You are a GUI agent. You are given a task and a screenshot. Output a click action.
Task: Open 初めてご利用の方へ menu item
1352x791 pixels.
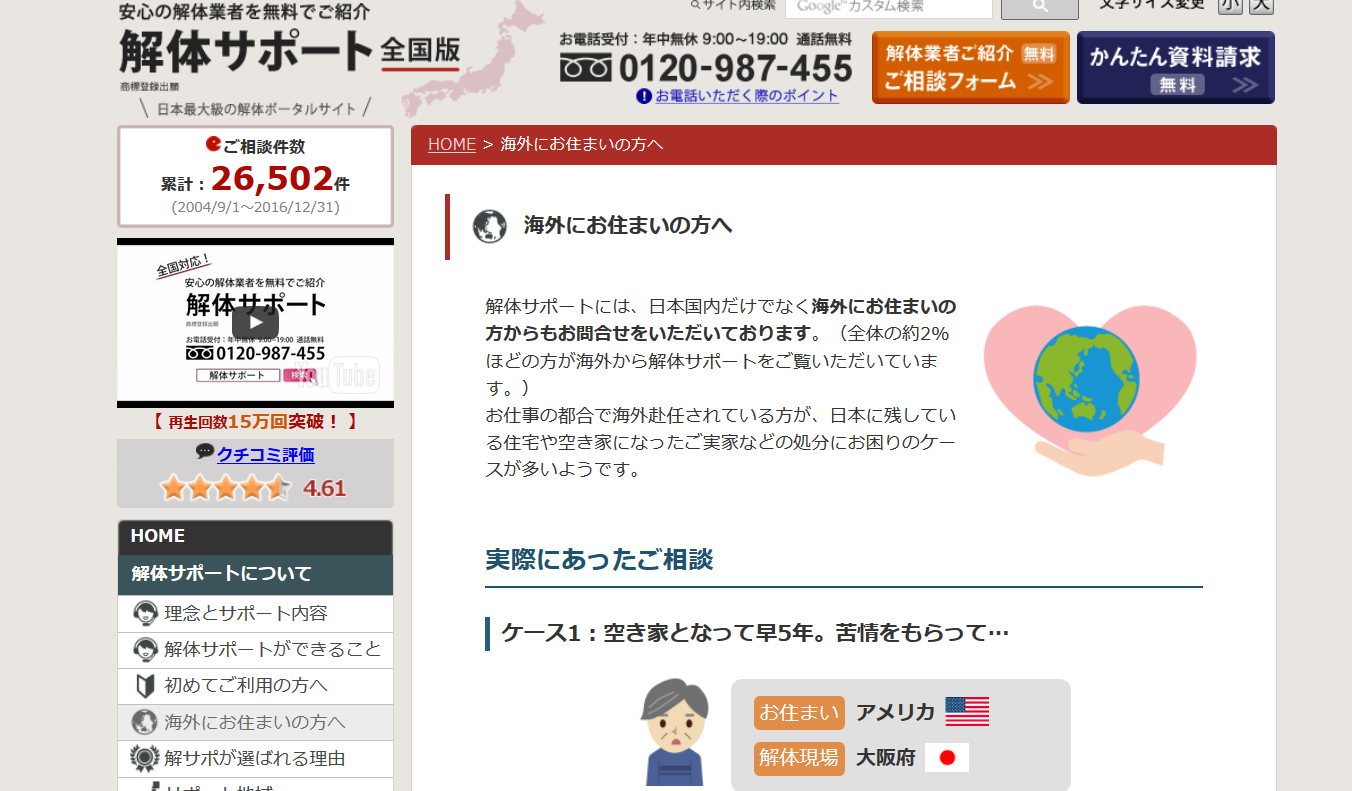(x=255, y=686)
